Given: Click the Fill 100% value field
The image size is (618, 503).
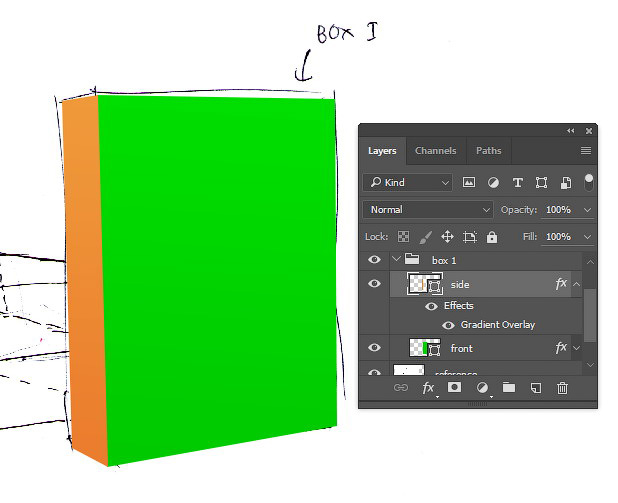Looking at the screenshot, I should coord(558,237).
